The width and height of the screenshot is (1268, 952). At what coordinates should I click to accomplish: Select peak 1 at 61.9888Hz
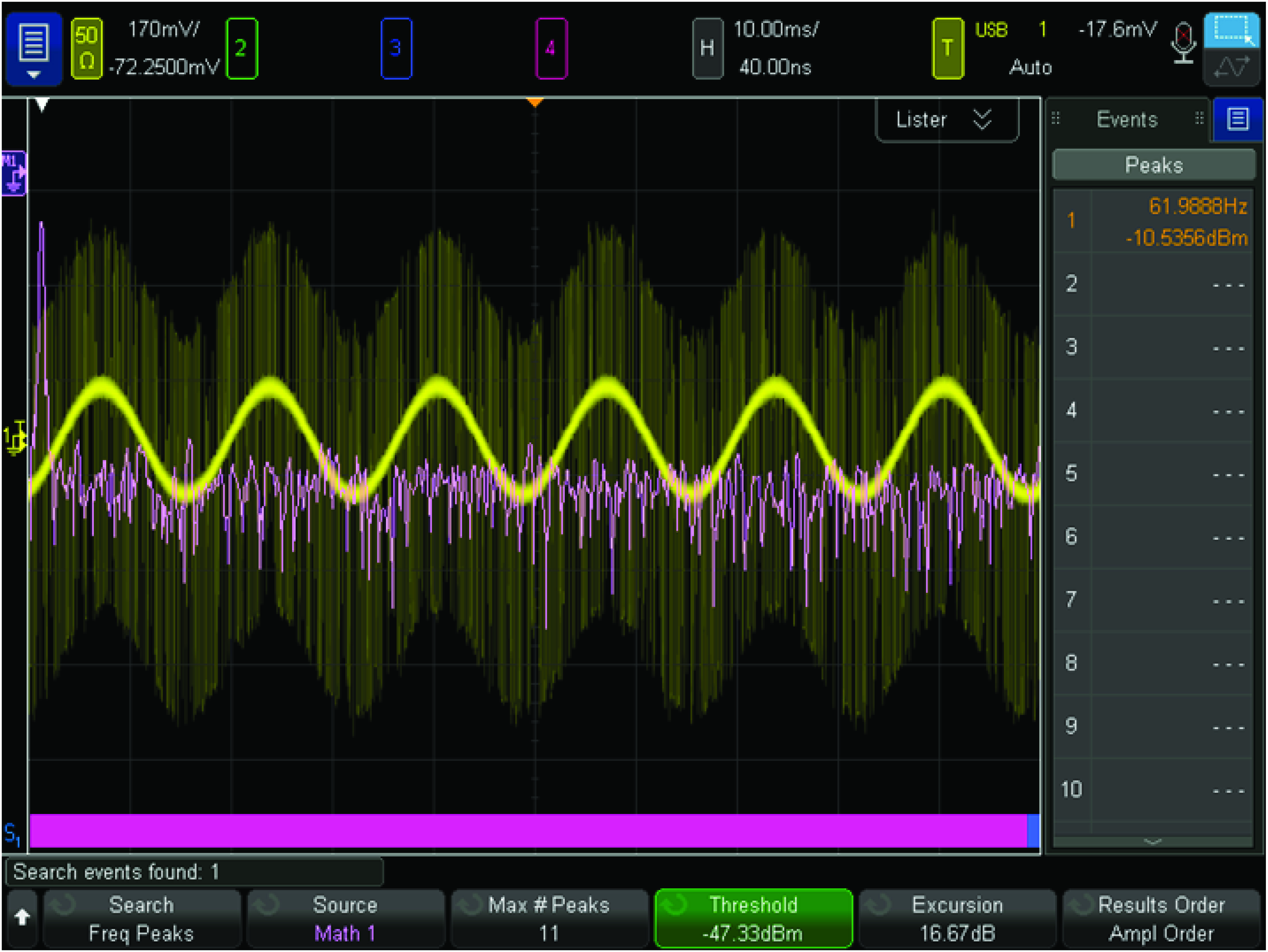pos(1153,221)
